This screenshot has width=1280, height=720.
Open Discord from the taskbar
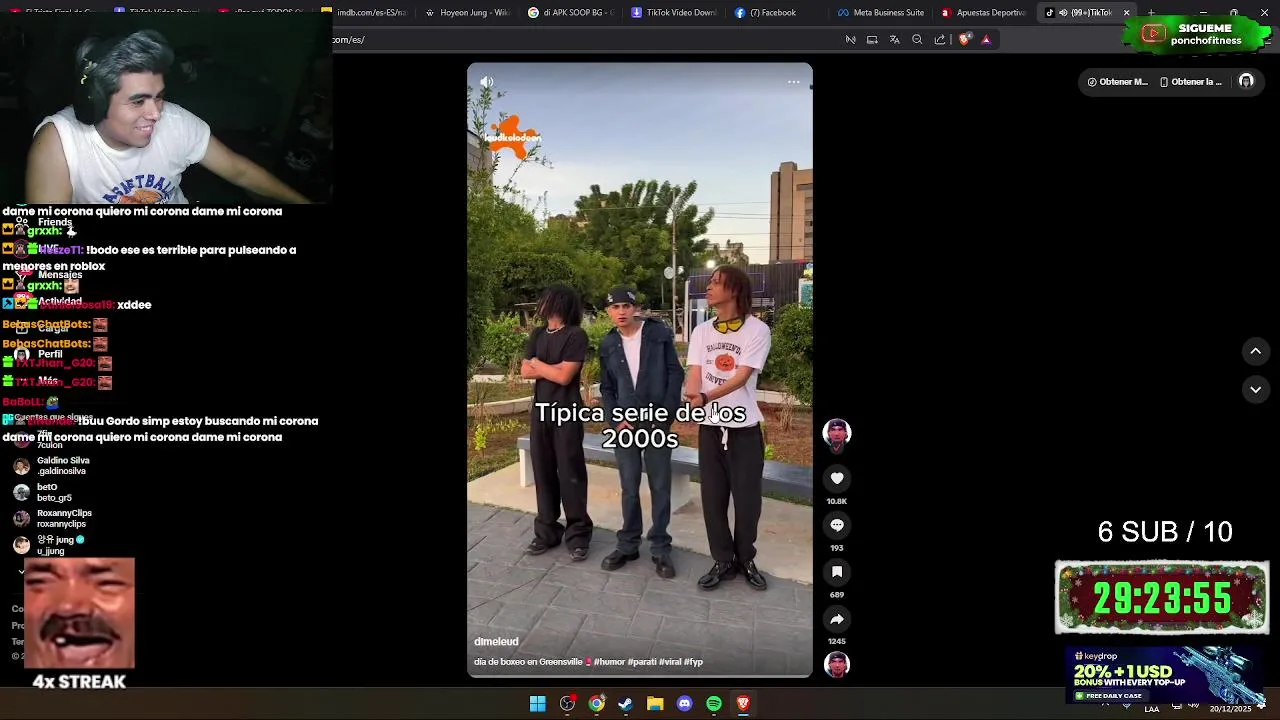pos(684,704)
